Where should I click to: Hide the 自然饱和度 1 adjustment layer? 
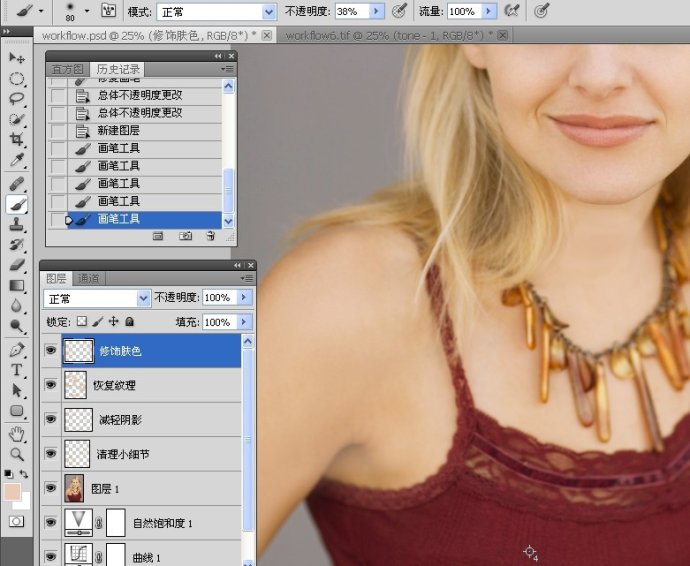click(51, 522)
